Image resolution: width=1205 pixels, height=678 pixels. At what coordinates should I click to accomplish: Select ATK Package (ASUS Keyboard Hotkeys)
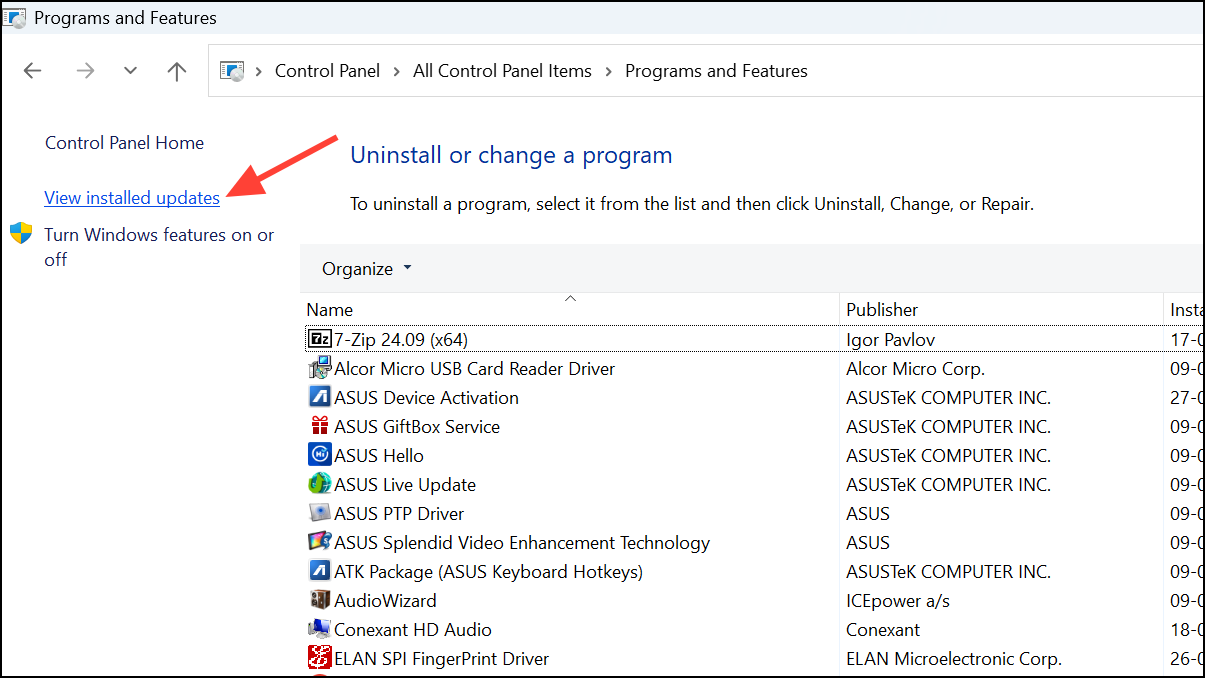488,571
